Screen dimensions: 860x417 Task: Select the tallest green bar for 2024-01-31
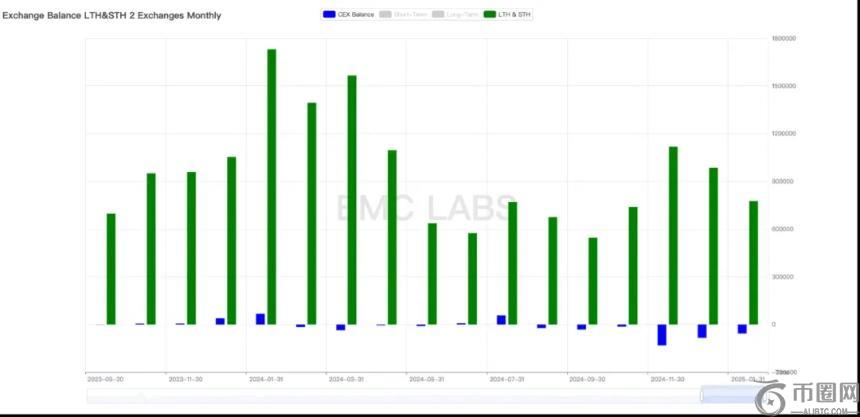272,186
